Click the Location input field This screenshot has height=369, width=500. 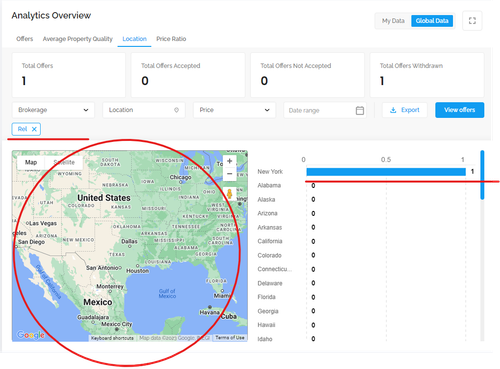coord(144,110)
